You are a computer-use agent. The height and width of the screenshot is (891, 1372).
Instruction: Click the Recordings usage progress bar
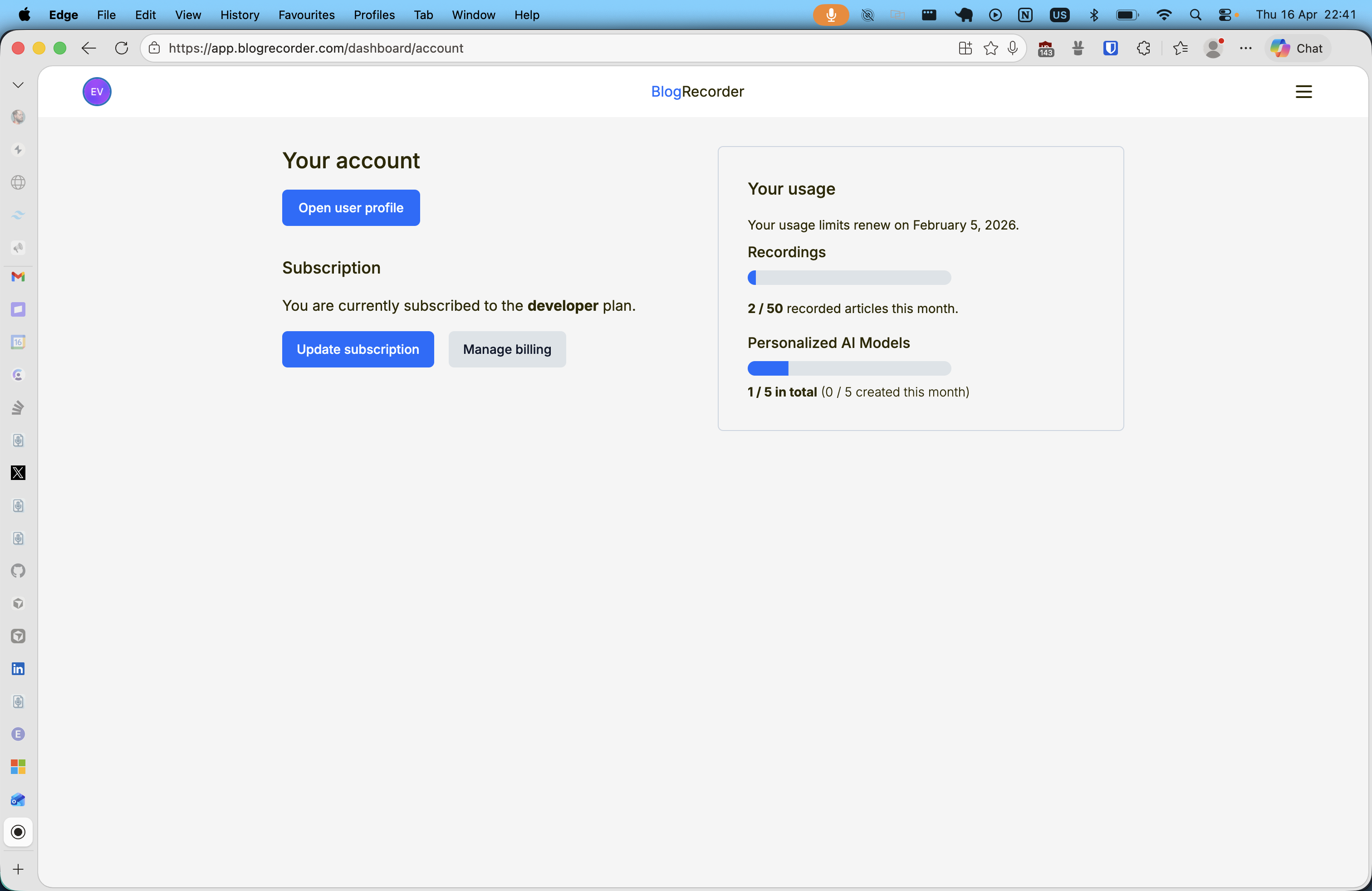click(848, 277)
